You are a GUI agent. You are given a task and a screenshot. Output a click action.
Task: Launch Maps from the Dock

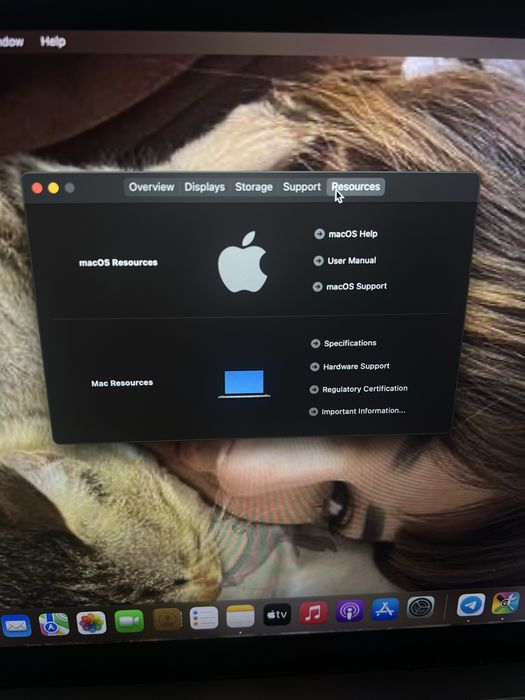coord(54,624)
